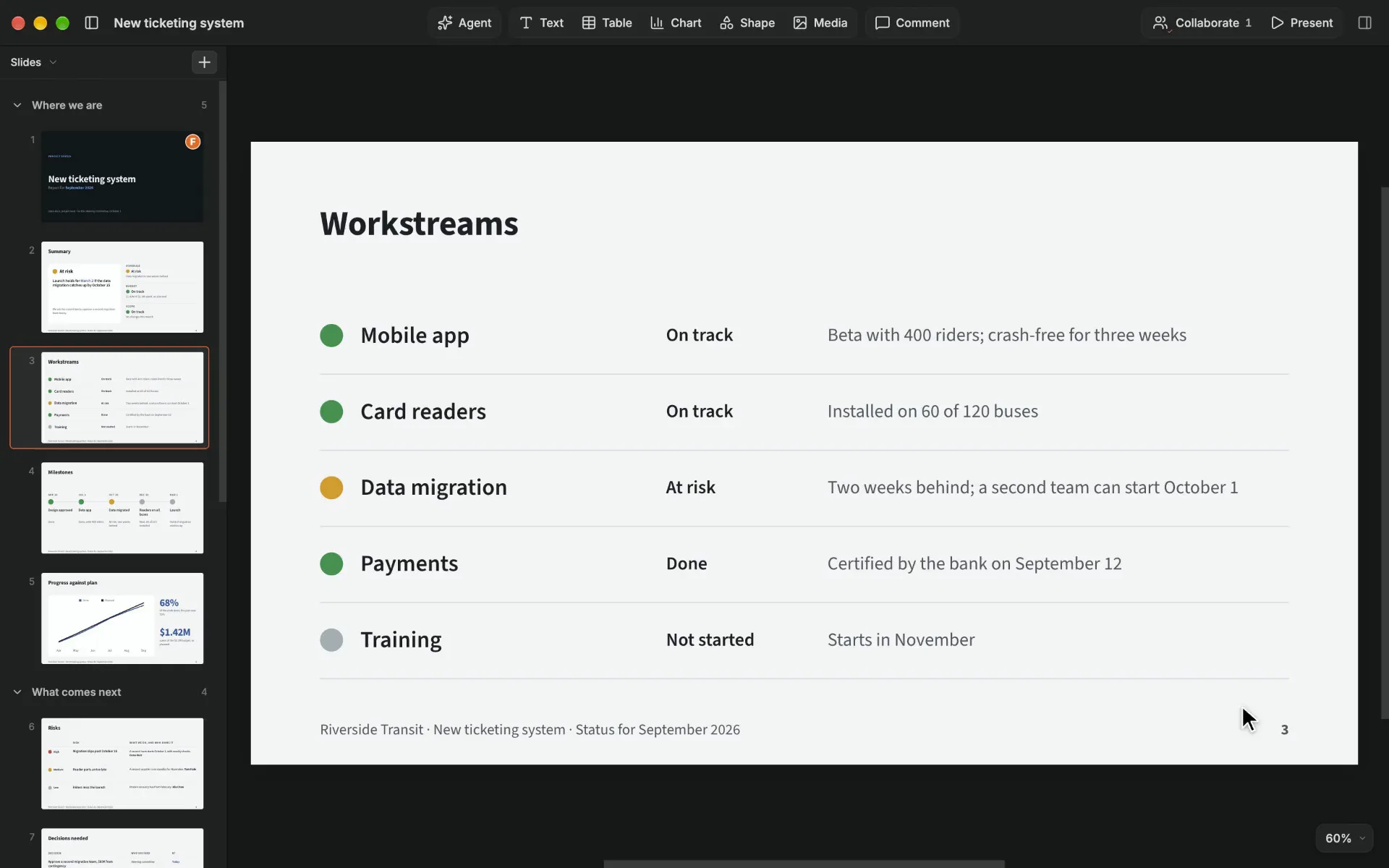Select slide 7 Decisions needed thumbnail
Screen dimensions: 1389x868
coord(122,848)
